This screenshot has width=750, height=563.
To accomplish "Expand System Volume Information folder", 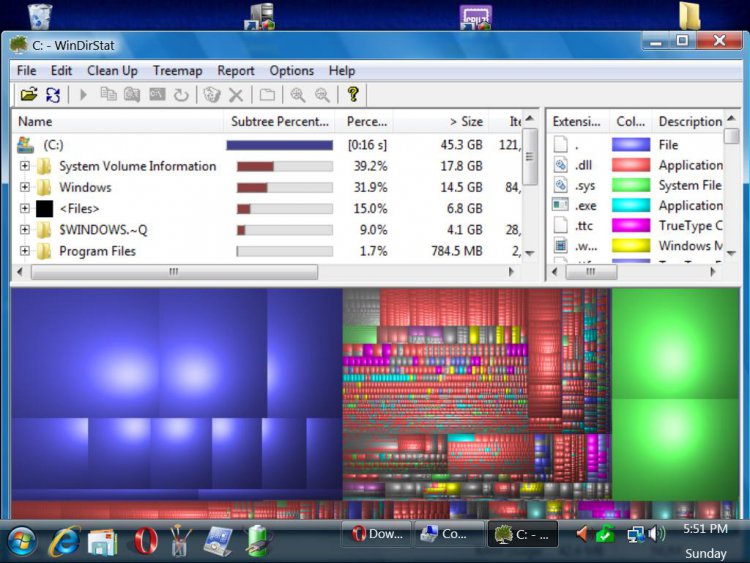I will [24, 166].
